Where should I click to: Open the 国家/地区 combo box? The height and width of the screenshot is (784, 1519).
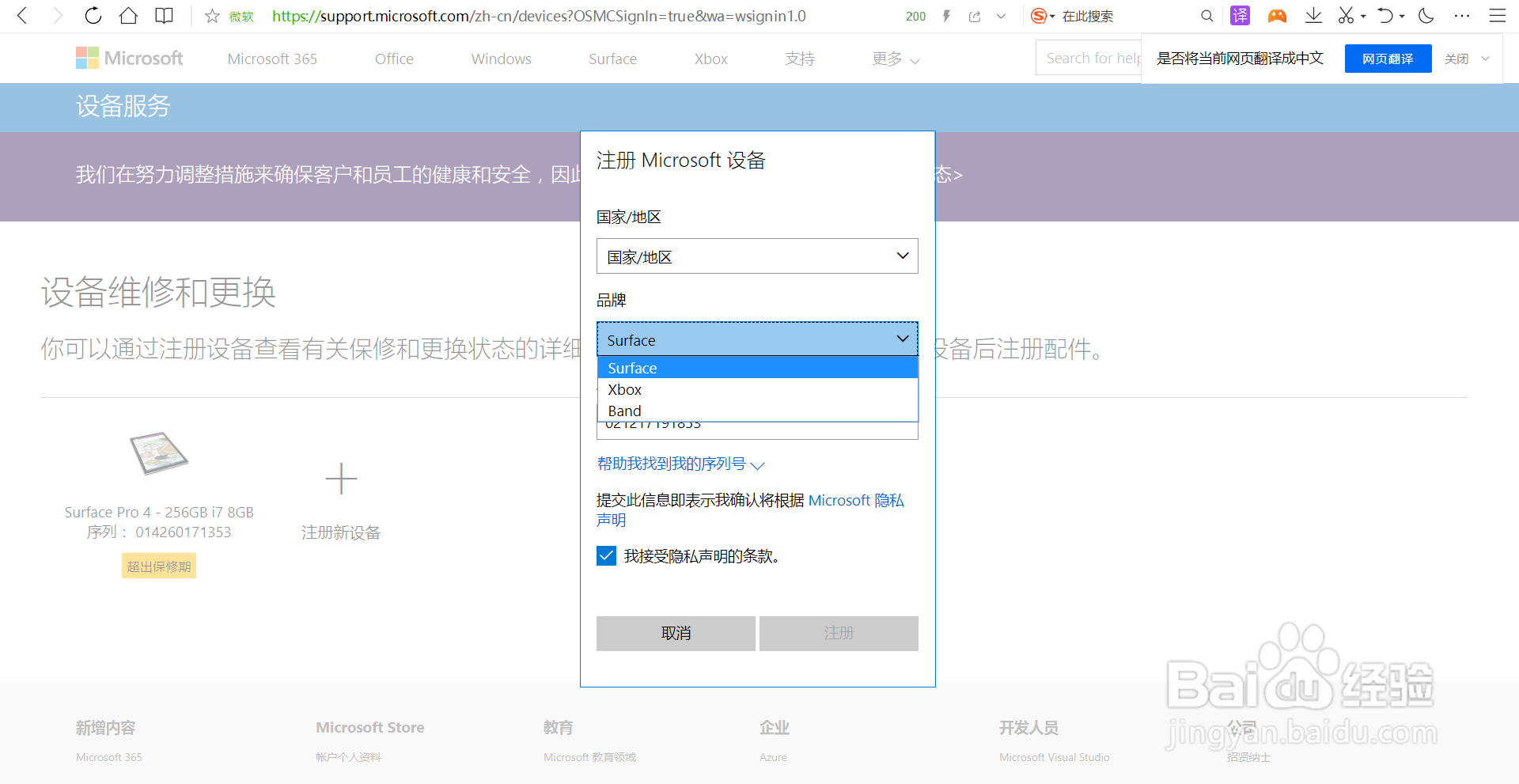[757, 256]
